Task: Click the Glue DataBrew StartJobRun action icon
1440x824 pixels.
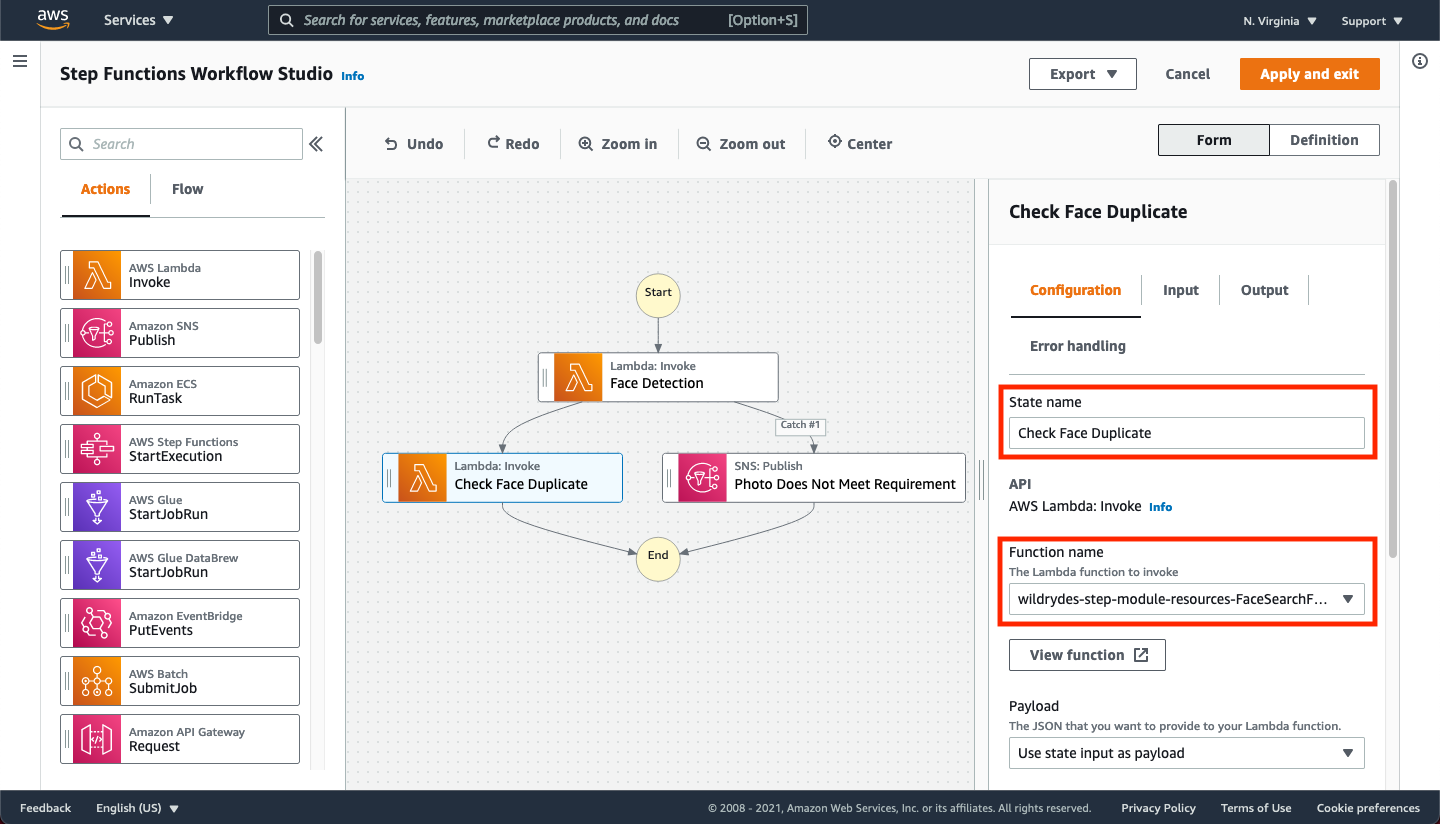Action: [97, 565]
